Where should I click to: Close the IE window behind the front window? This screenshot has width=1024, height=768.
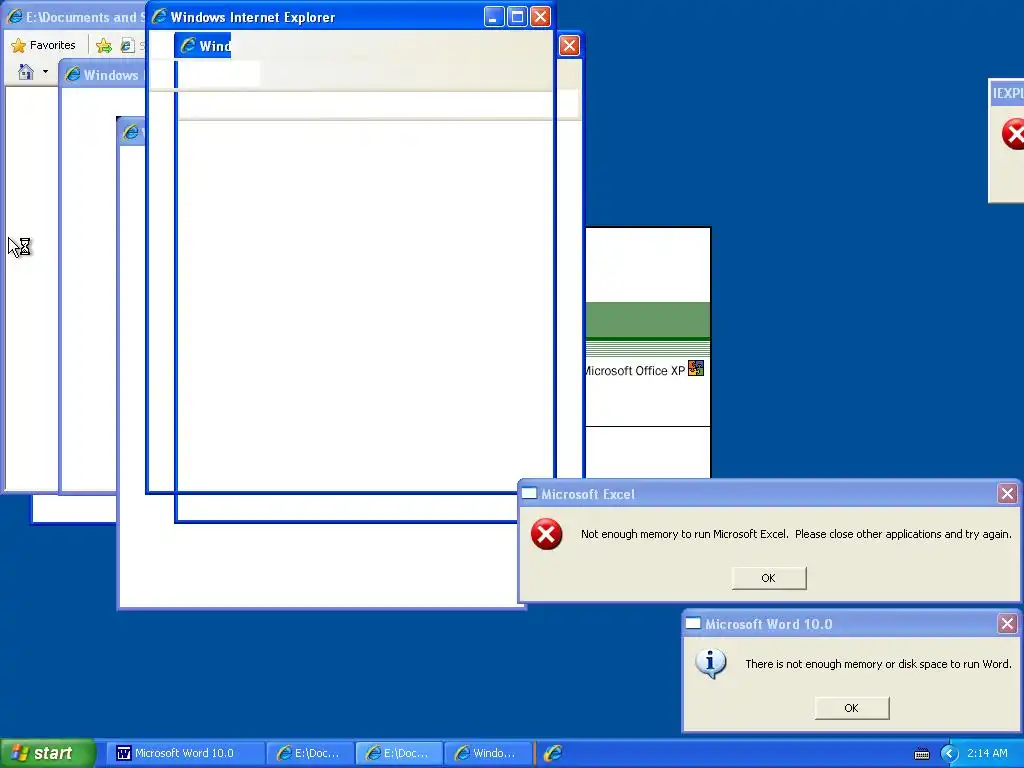[569, 46]
